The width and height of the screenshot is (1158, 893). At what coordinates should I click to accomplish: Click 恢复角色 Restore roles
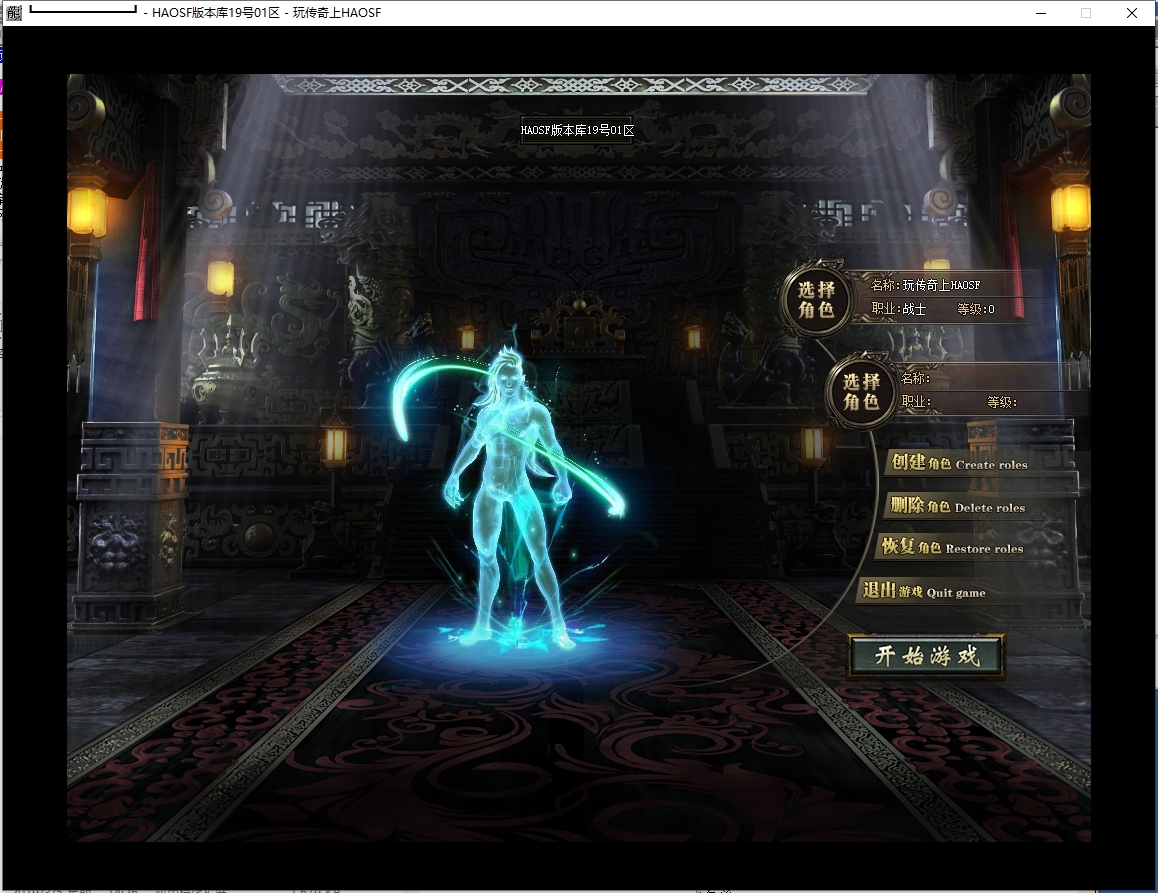pyautogui.click(x=952, y=547)
